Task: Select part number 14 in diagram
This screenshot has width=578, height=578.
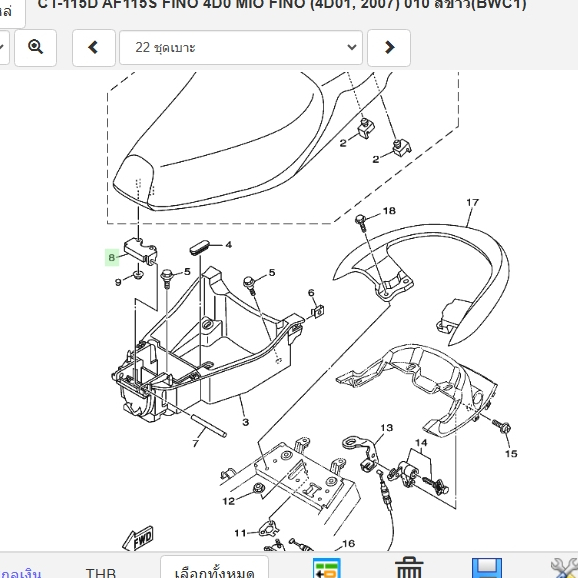Action: tap(421, 443)
